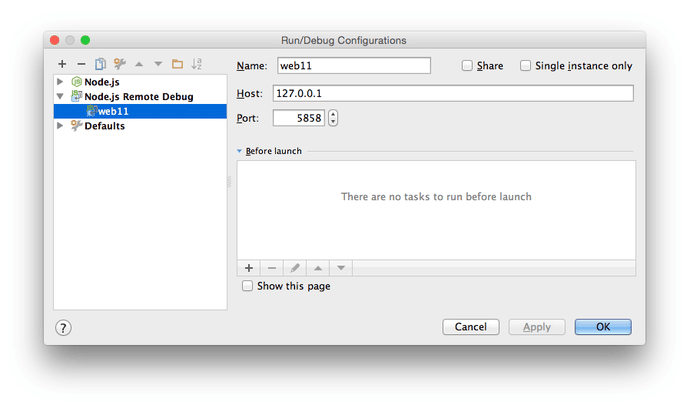Click the web11 configuration icon
The image size is (700, 402).
[92, 111]
